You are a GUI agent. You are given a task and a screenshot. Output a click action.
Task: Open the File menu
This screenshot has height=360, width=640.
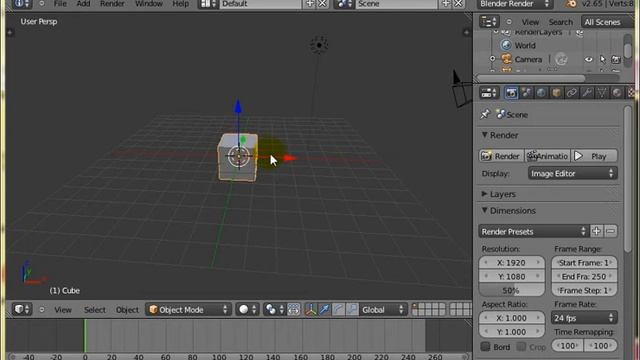[x=60, y=4]
